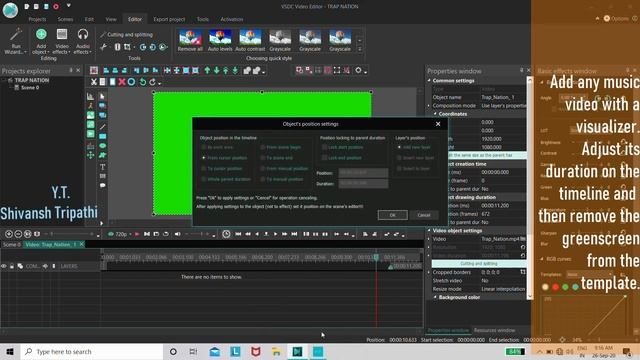Viewport: 640px width, 360px height.
Task: Open the View menu
Action: pyautogui.click(x=111, y=19)
